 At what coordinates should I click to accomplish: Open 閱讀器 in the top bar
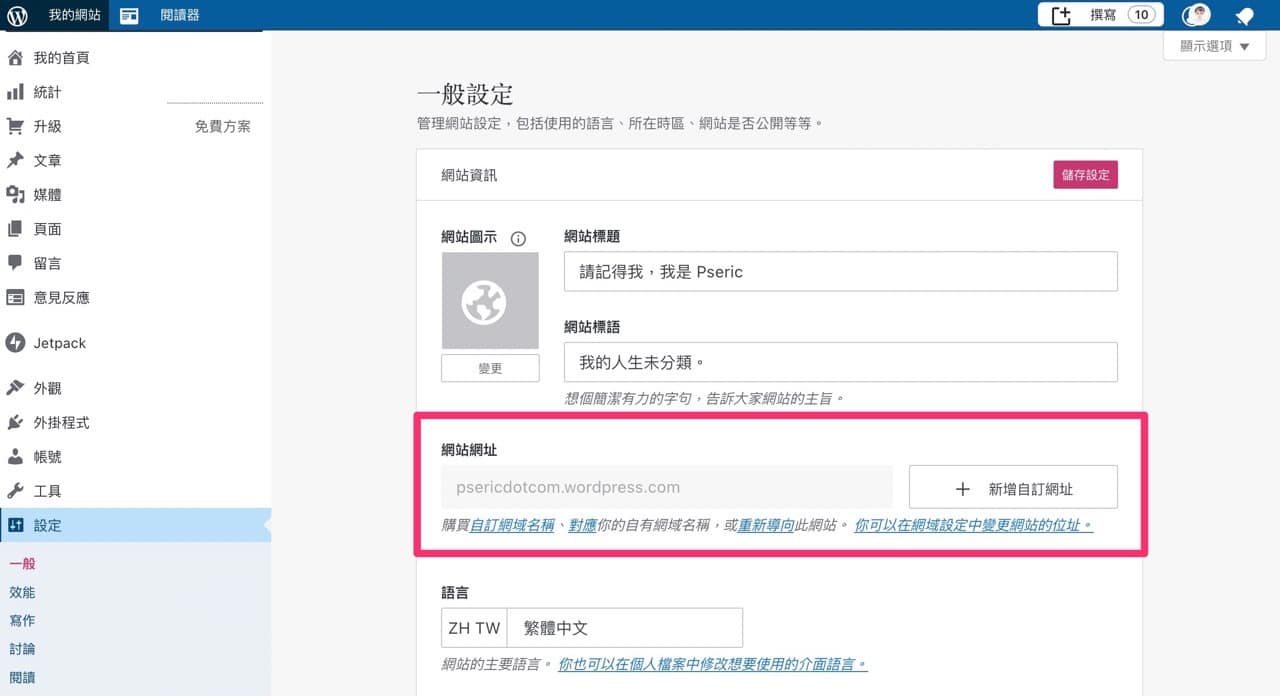click(x=180, y=15)
